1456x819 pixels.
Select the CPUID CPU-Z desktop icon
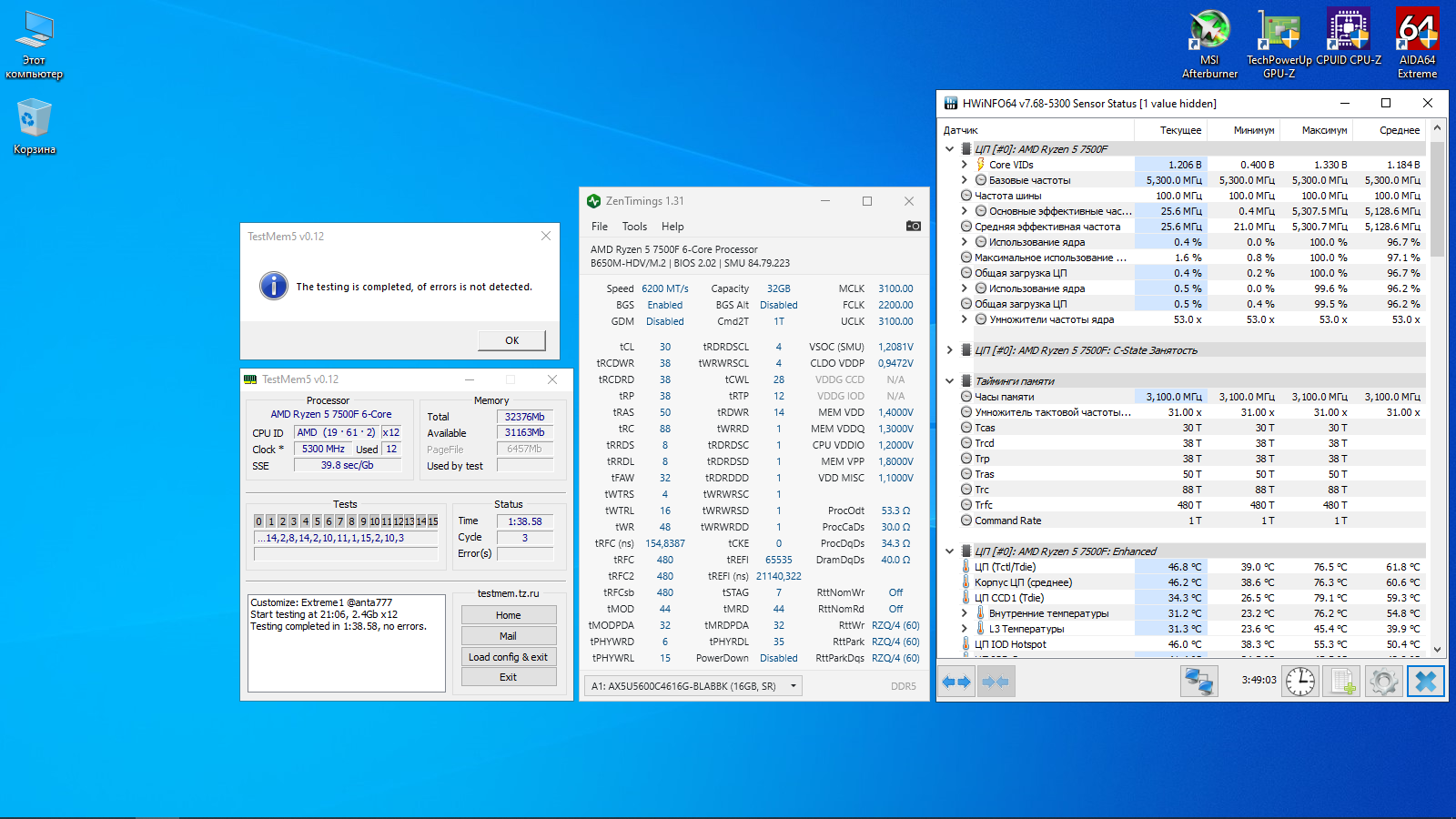pos(1349,37)
